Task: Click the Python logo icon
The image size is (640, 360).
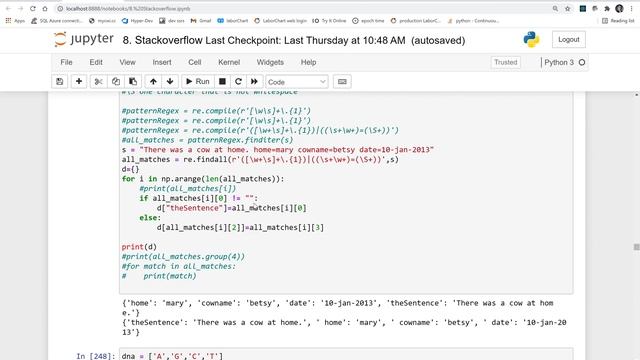Action: (x=531, y=40)
